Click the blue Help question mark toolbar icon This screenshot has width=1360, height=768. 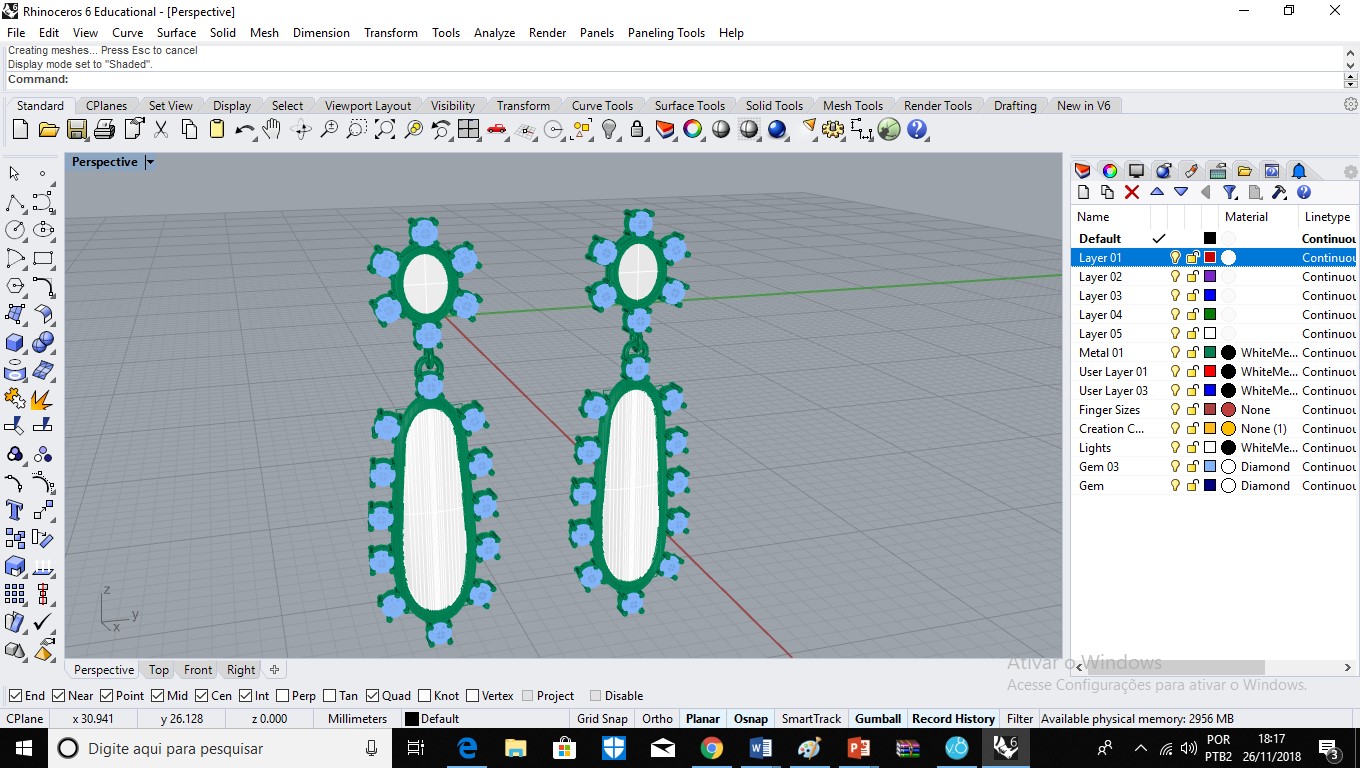pos(917,129)
